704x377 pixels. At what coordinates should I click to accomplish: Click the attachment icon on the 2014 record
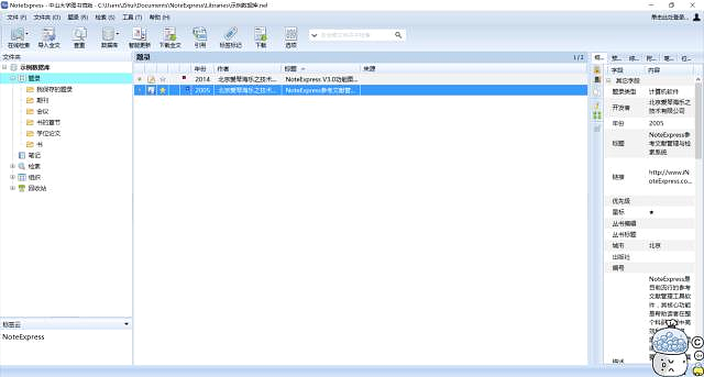[151, 79]
